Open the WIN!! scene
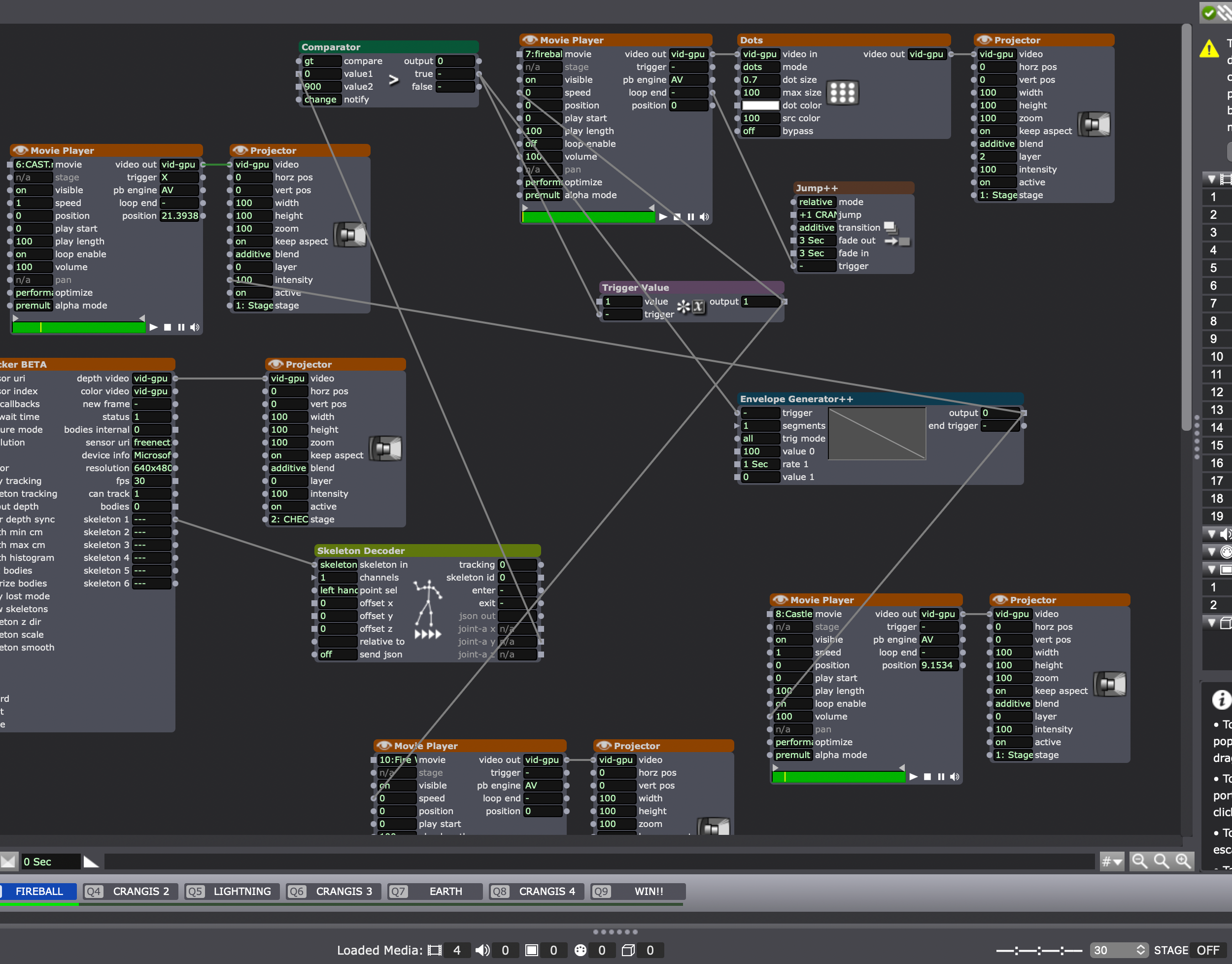Image resolution: width=1232 pixels, height=964 pixels. [x=649, y=891]
